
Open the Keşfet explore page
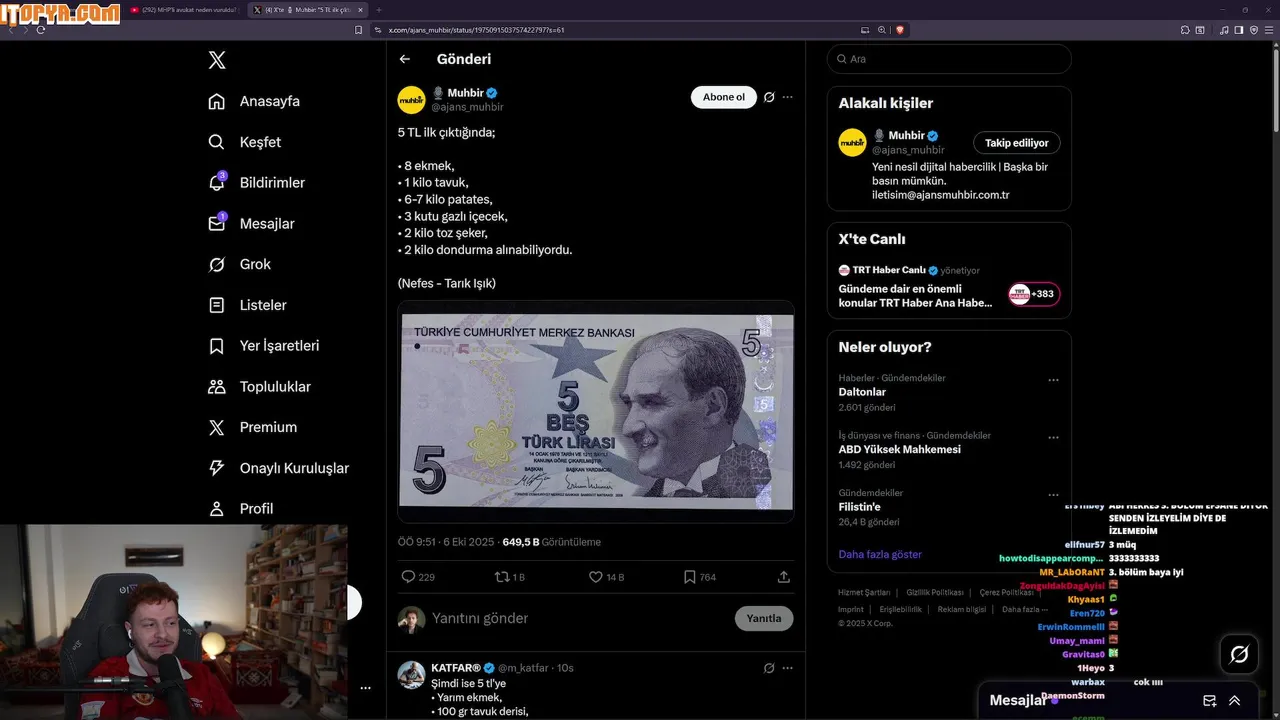[x=245, y=142]
